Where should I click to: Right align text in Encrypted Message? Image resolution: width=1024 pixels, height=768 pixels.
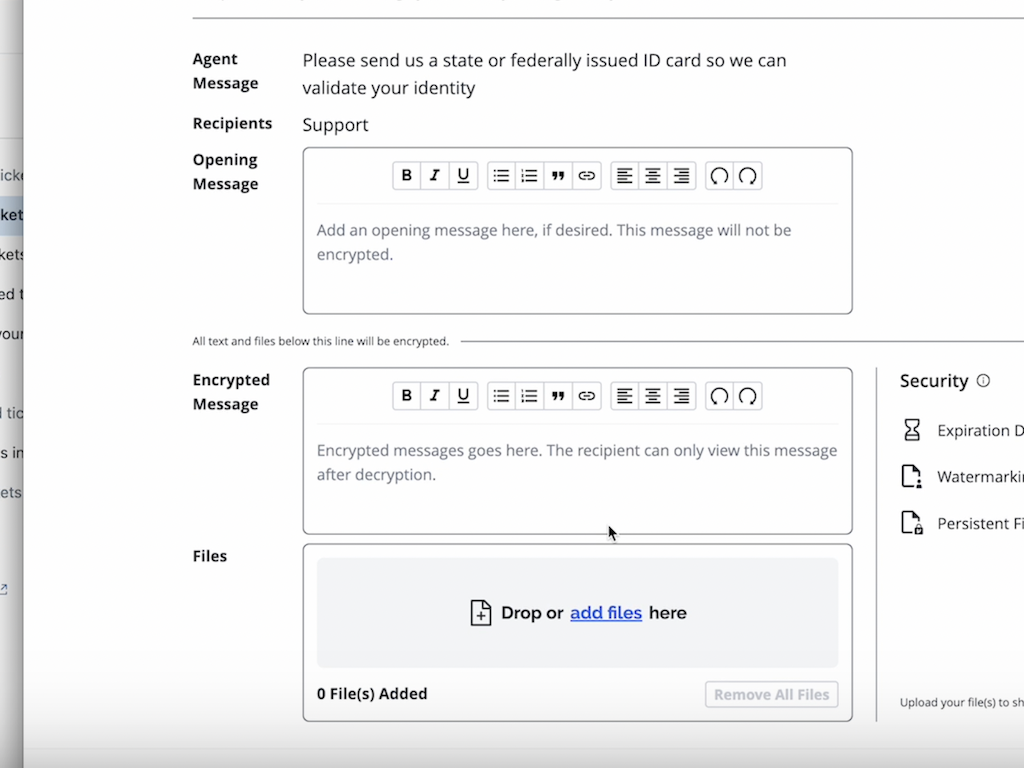681,396
